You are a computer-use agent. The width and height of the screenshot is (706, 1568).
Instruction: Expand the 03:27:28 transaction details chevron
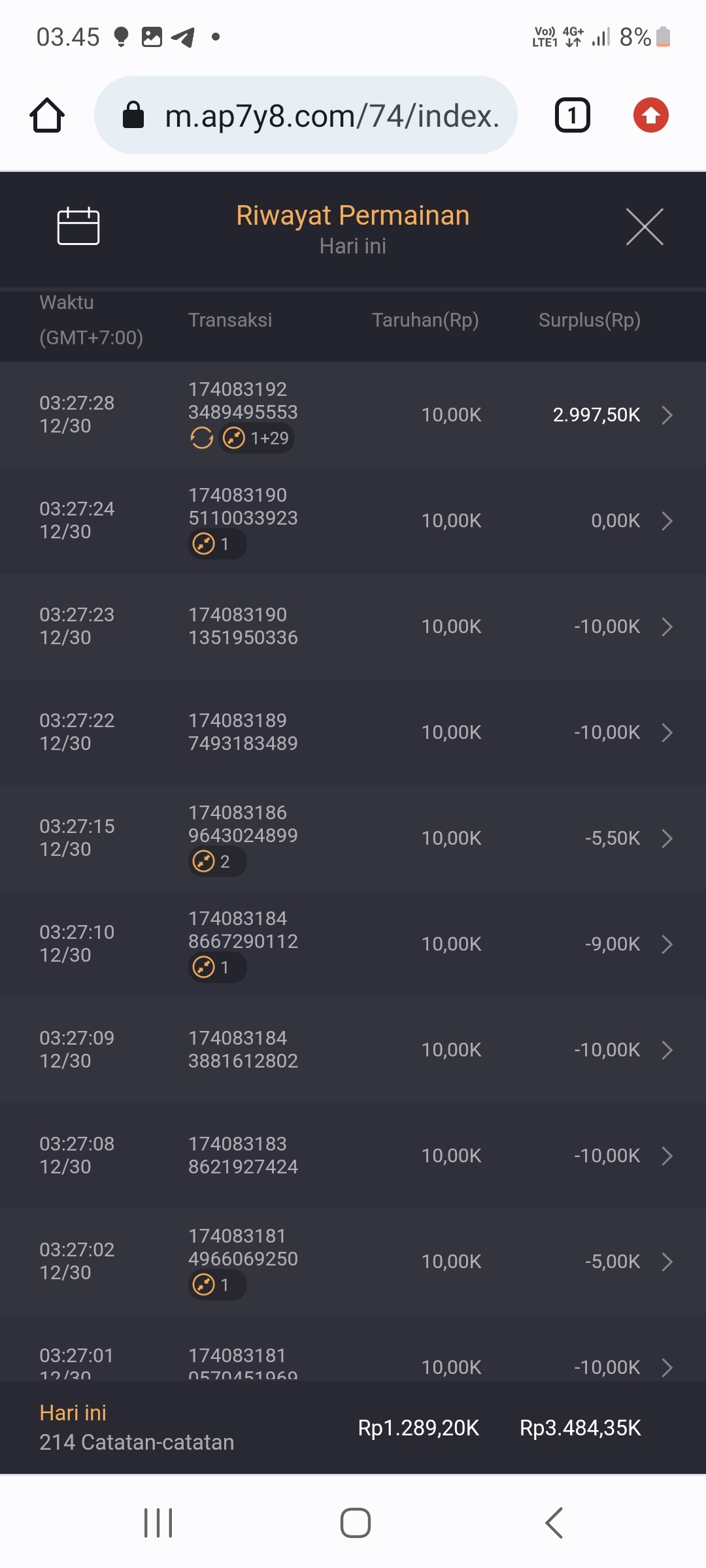[x=667, y=415]
